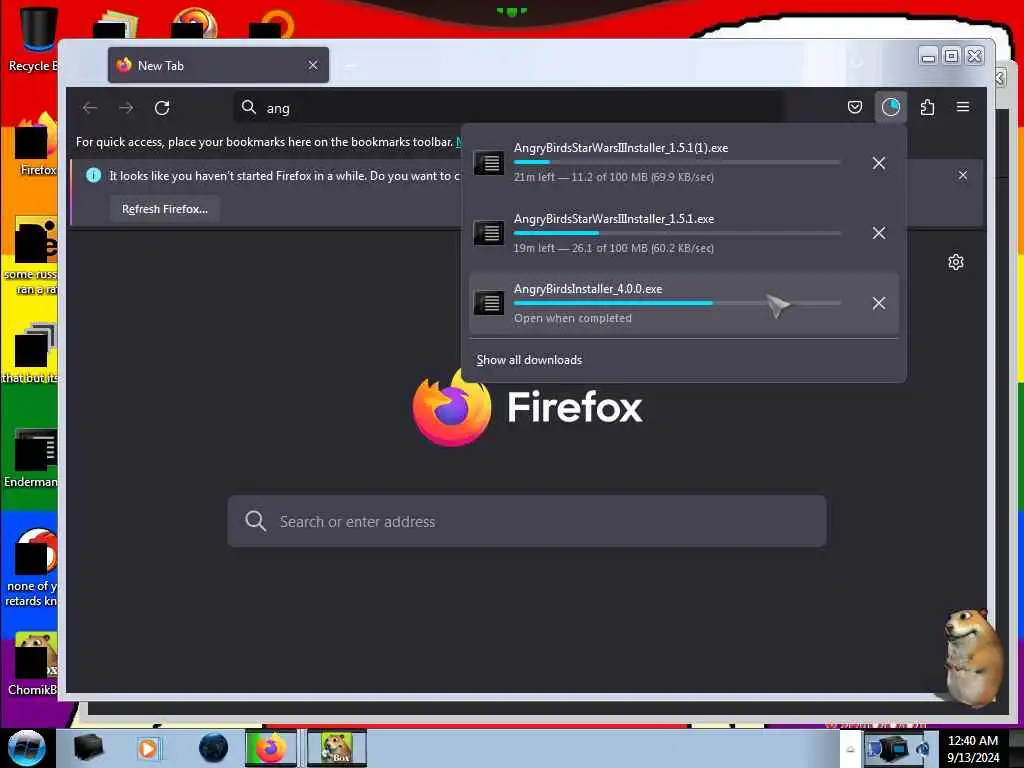Open the Pocket save icon
Viewport: 1024px width, 768px height.
pyautogui.click(x=855, y=107)
